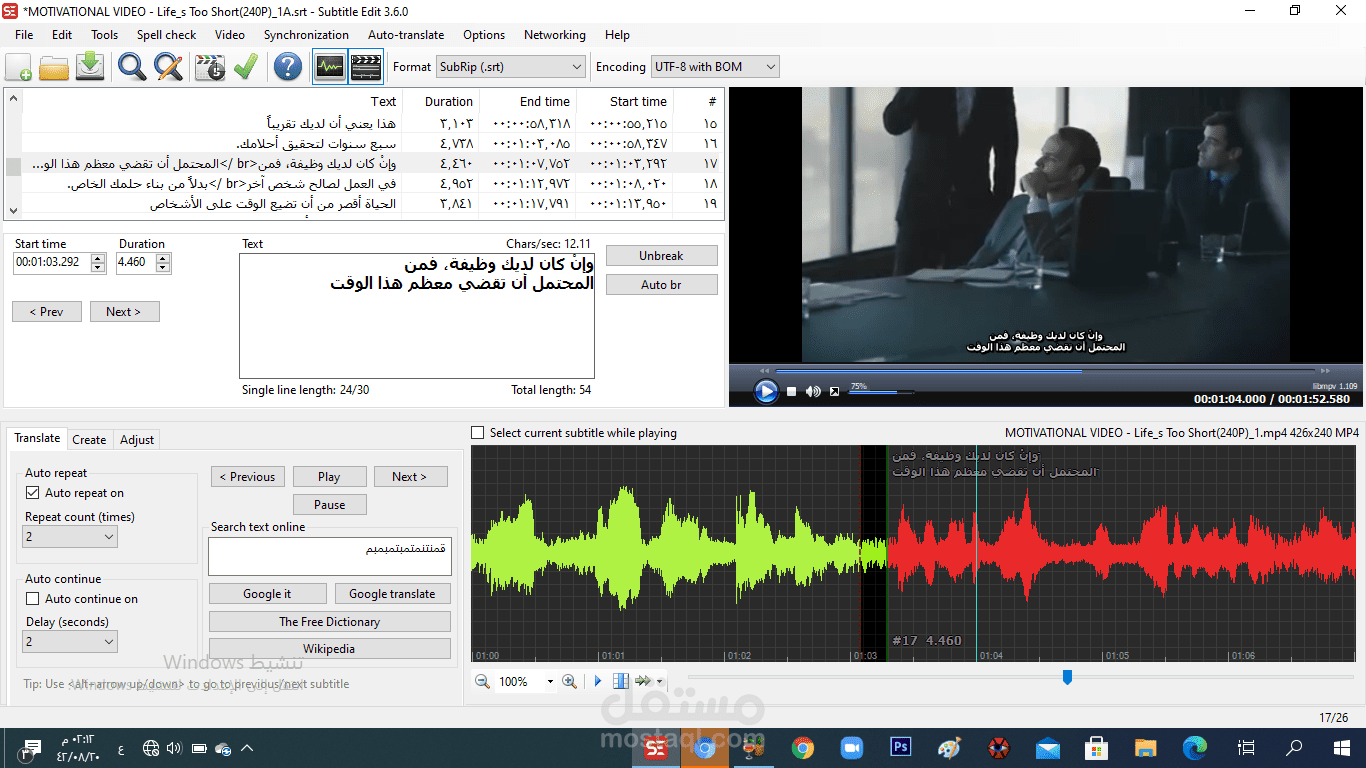Click the subtitle text edit box
Screen dimensions: 1366x768
(x=417, y=316)
